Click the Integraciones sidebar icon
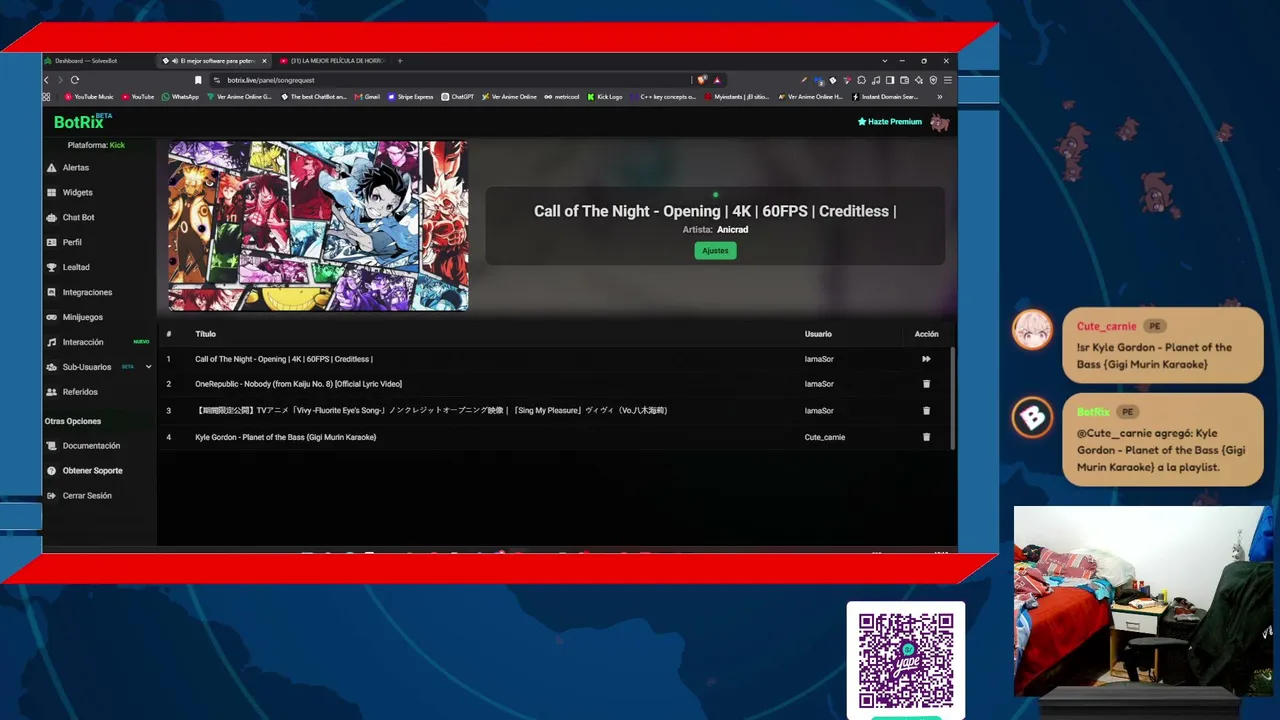The image size is (1280, 720). pos(52,293)
